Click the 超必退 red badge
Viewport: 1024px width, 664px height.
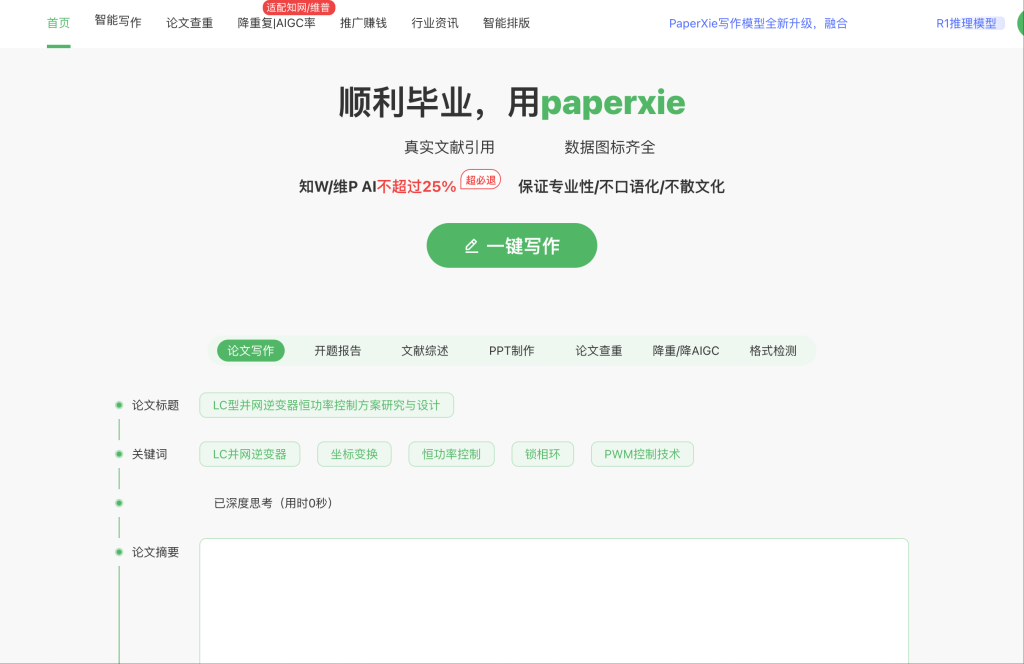pyautogui.click(x=481, y=180)
